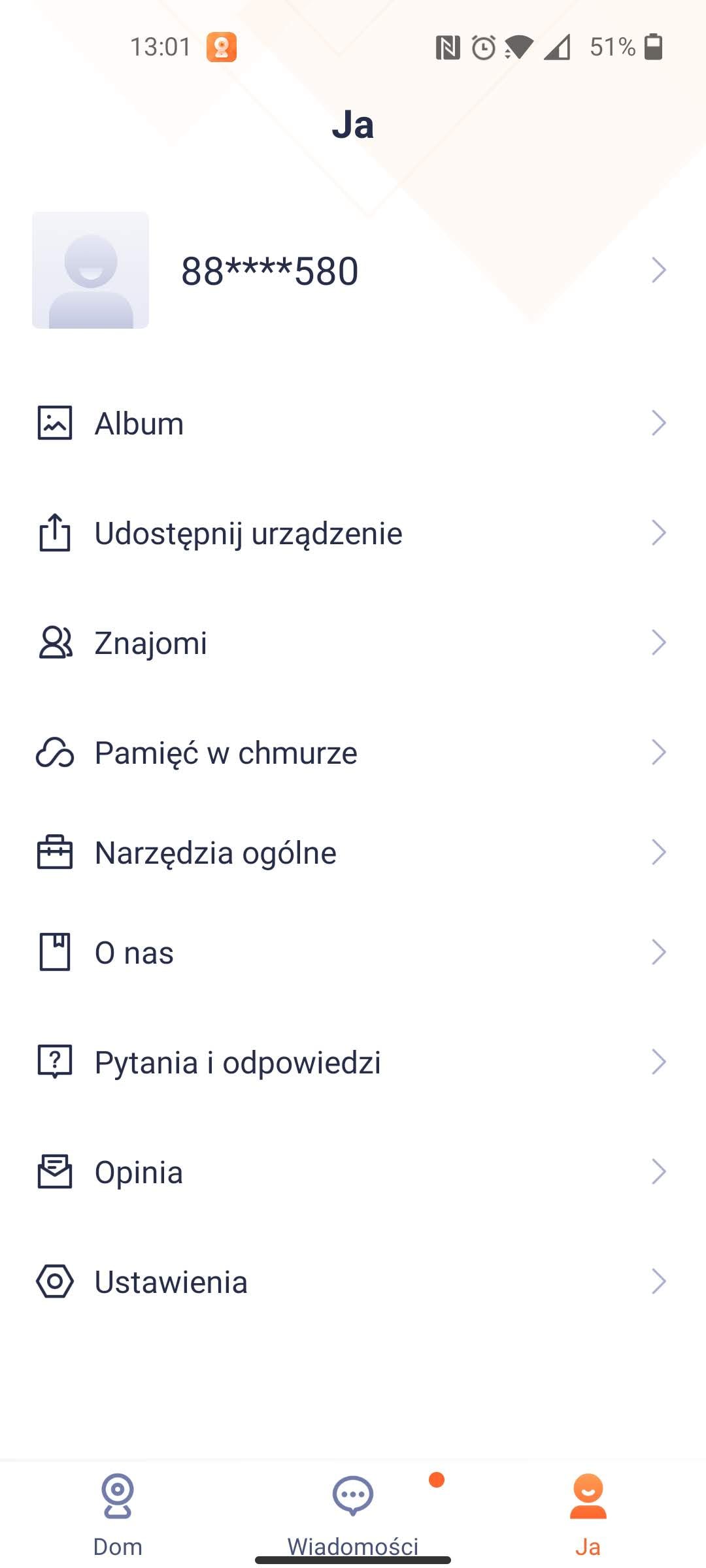Image resolution: width=706 pixels, height=1568 pixels.
Task: Tap the Opinia envelope icon
Action: [55, 1171]
